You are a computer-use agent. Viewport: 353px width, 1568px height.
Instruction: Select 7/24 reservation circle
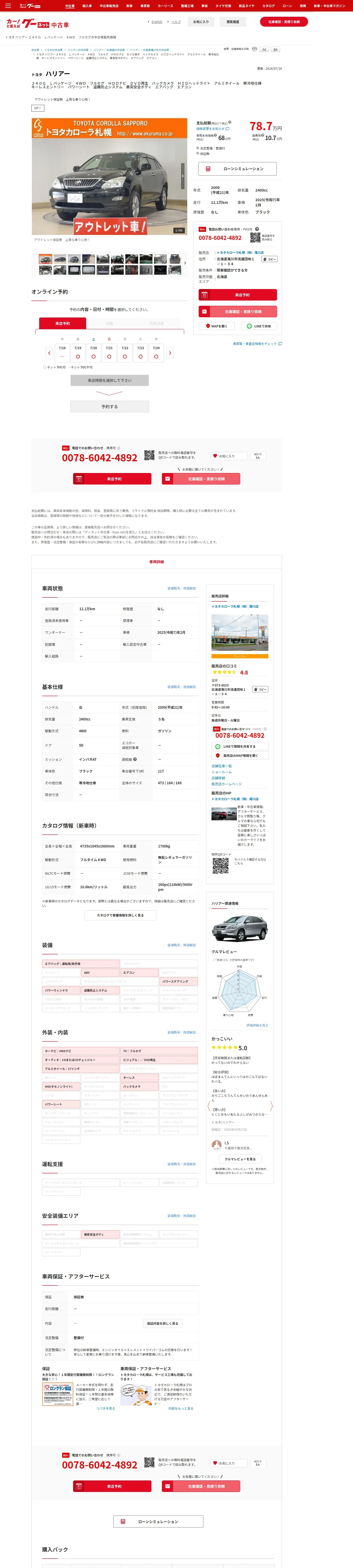156,356
